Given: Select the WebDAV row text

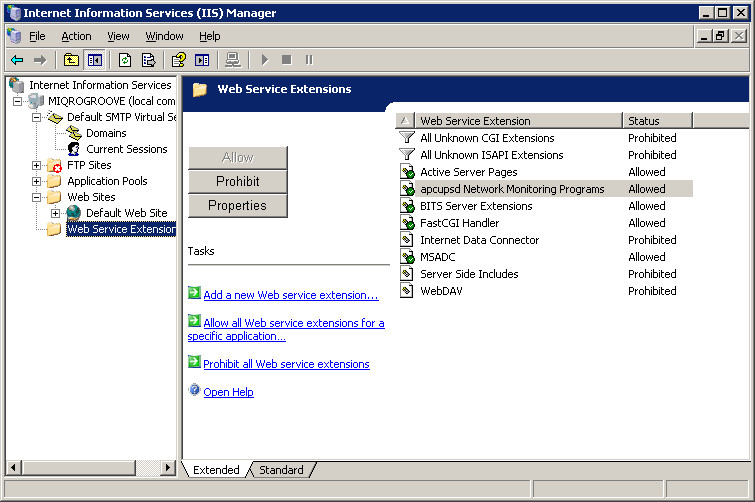Looking at the screenshot, I should tap(441, 291).
